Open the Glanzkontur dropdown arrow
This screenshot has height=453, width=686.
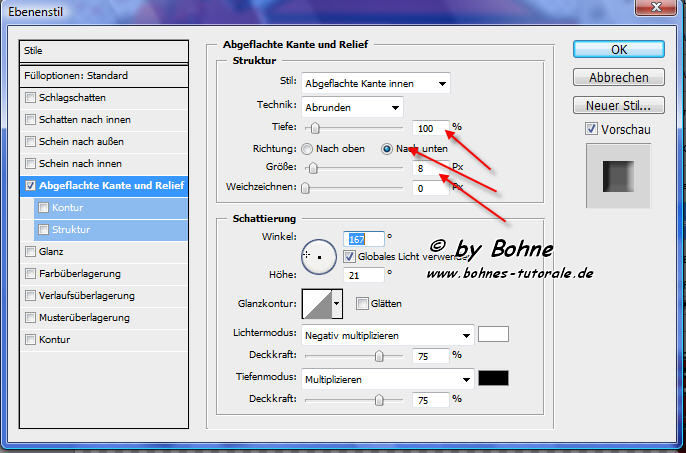pyautogui.click(x=337, y=302)
